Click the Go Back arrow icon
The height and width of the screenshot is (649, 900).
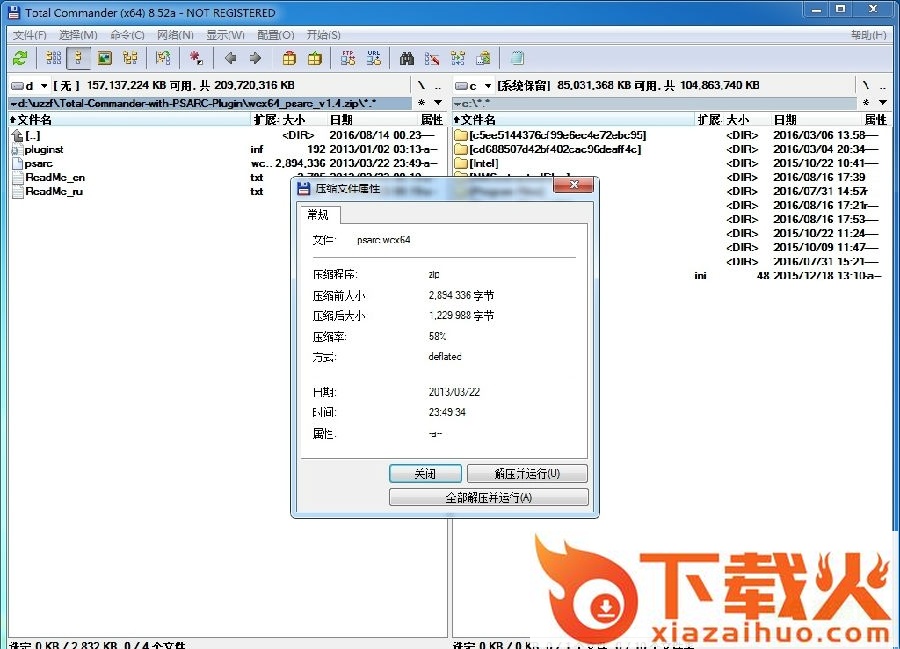click(x=231, y=58)
